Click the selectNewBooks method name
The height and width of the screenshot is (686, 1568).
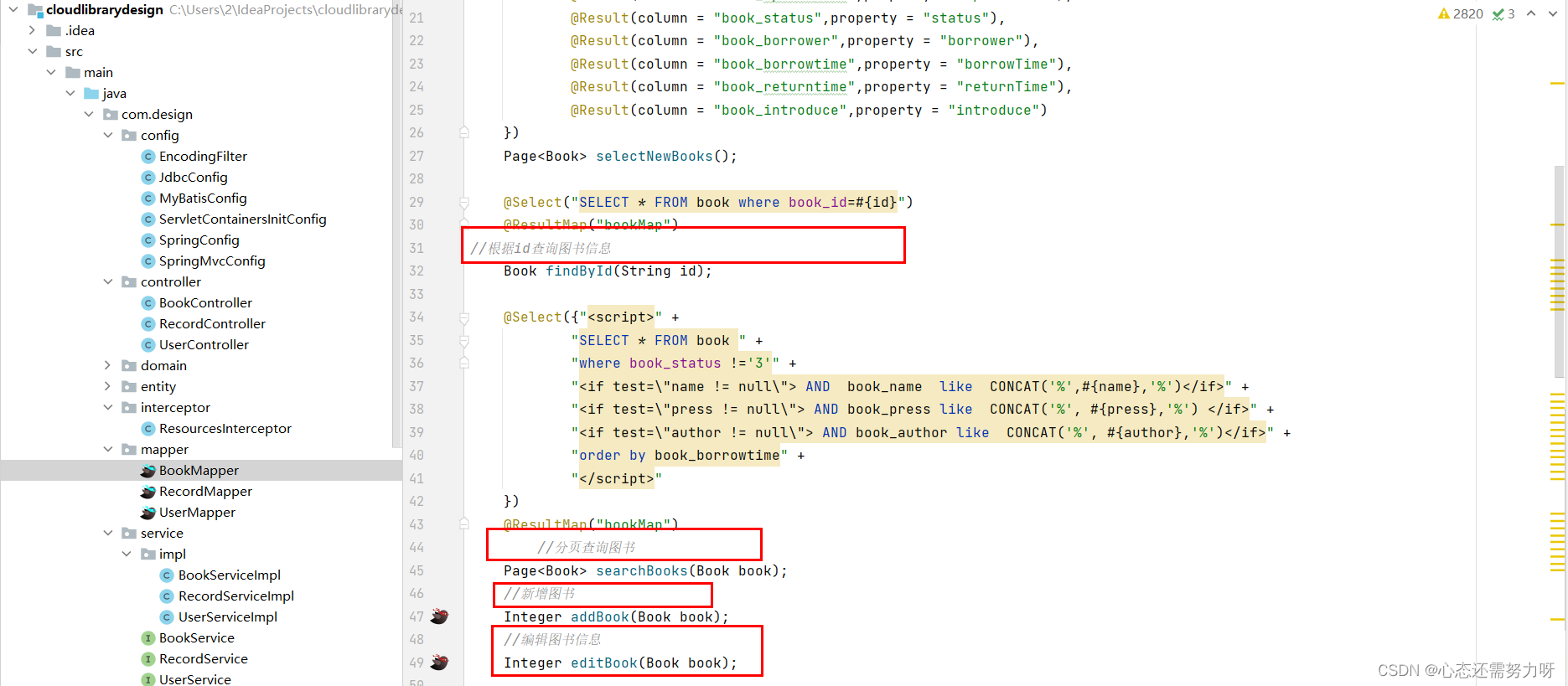(x=655, y=156)
